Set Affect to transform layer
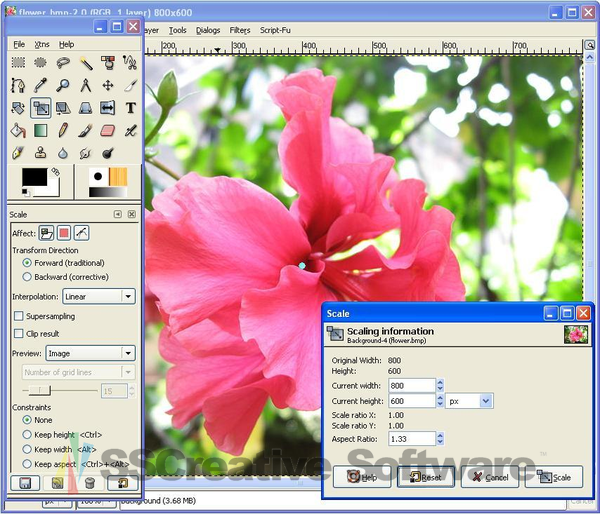 46,233
